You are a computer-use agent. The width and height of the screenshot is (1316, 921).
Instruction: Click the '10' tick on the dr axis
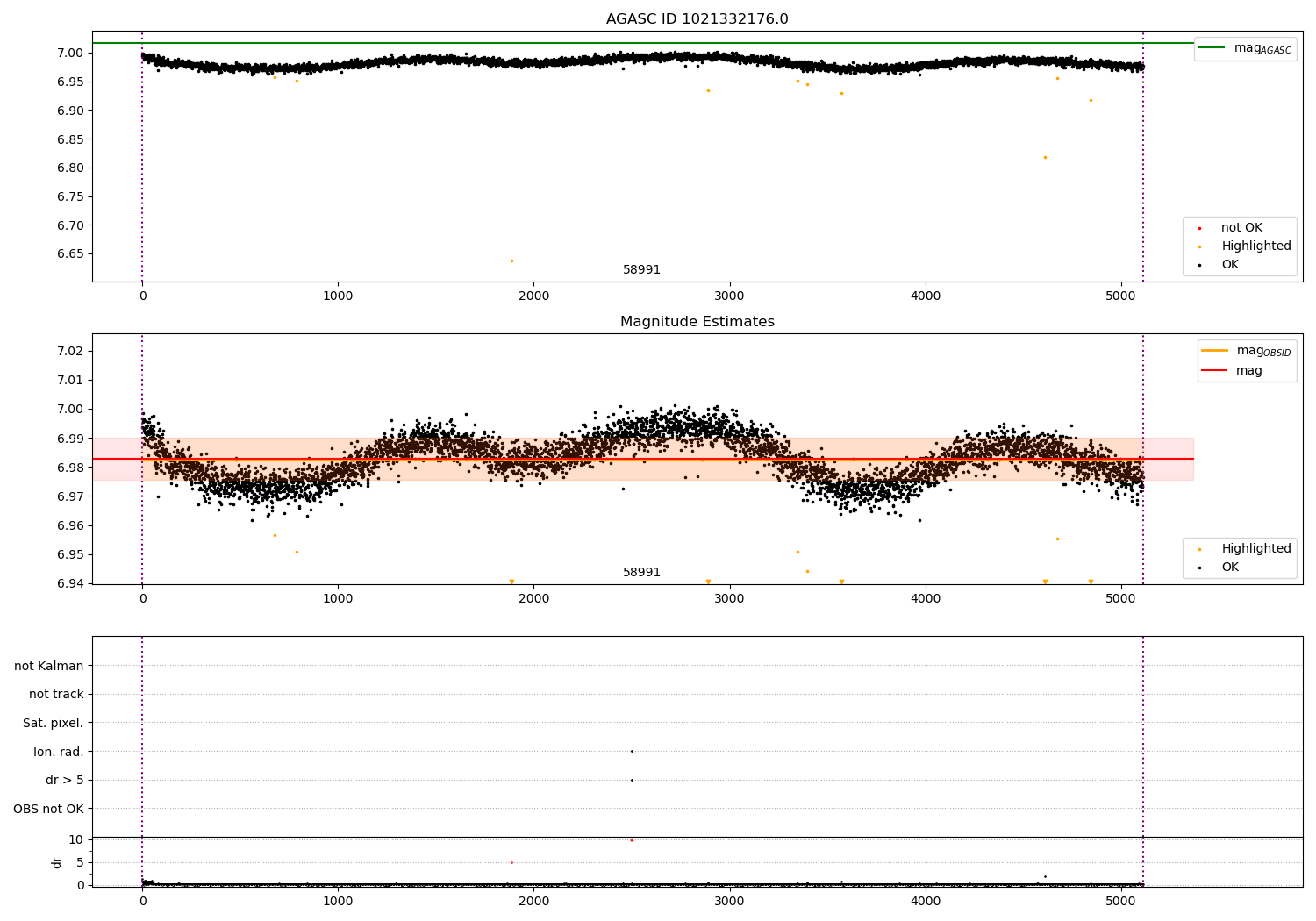(75, 839)
